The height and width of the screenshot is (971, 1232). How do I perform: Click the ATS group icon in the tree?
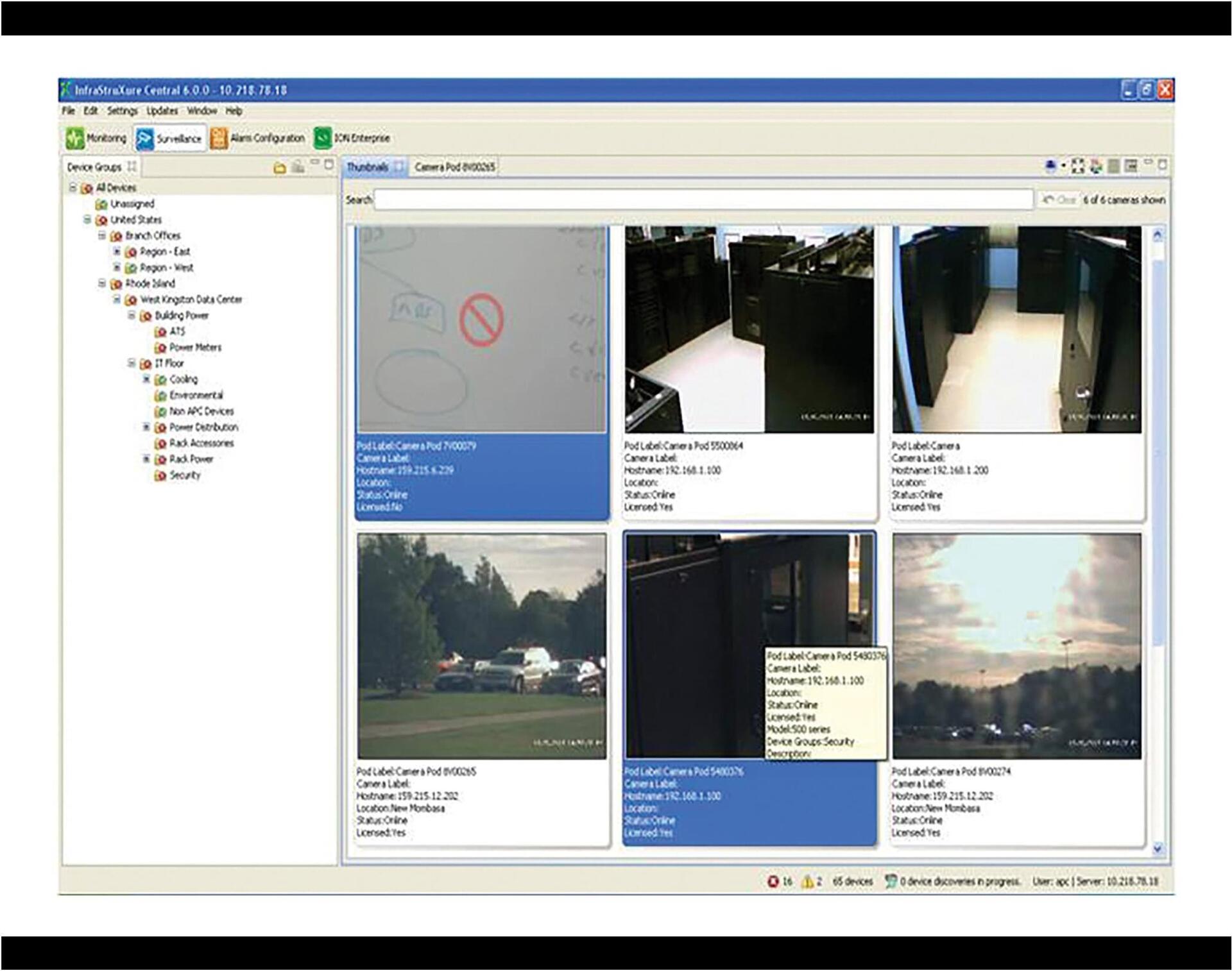click(160, 332)
